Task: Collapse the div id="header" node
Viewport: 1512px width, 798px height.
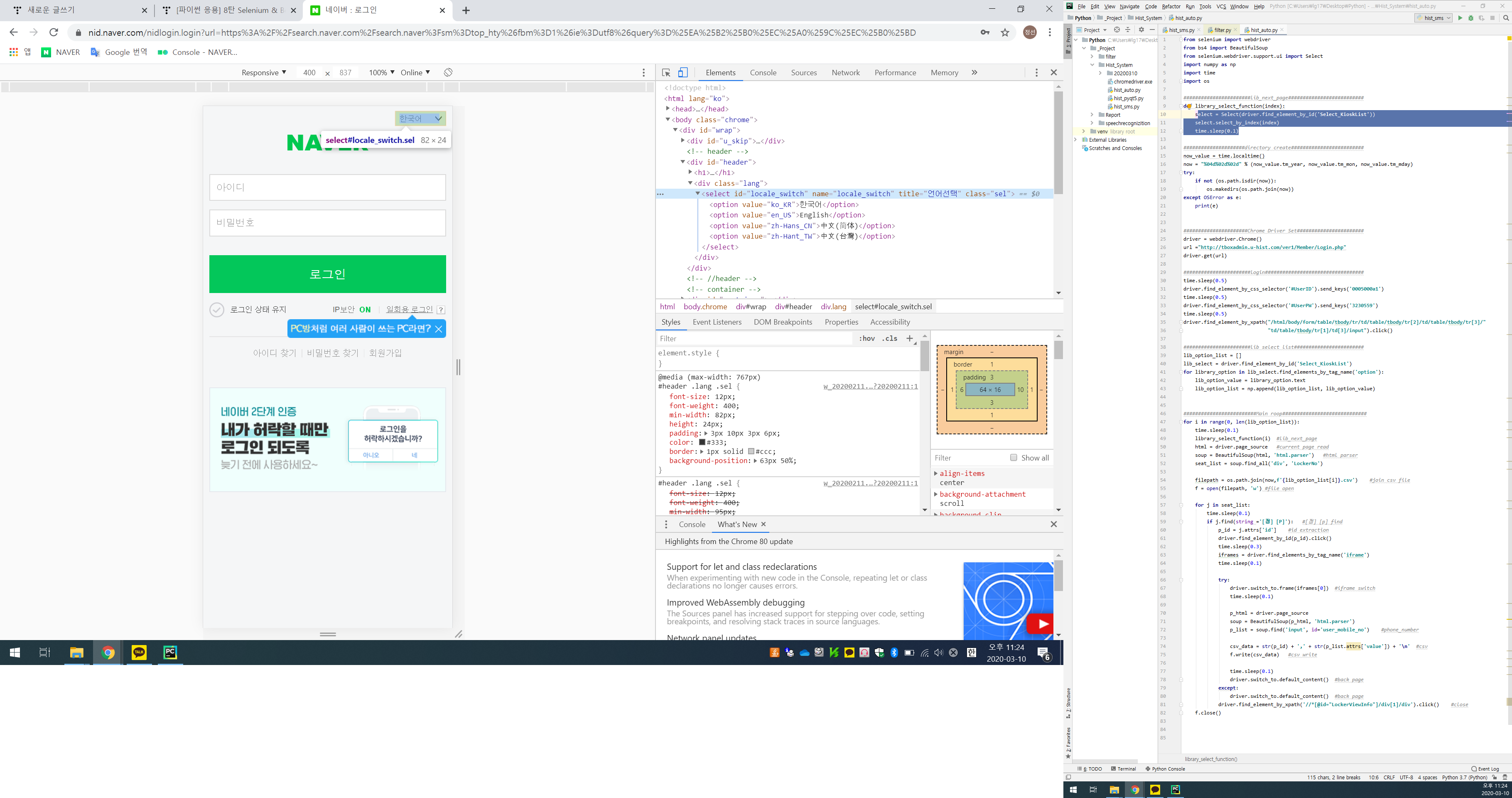Action: pos(682,162)
